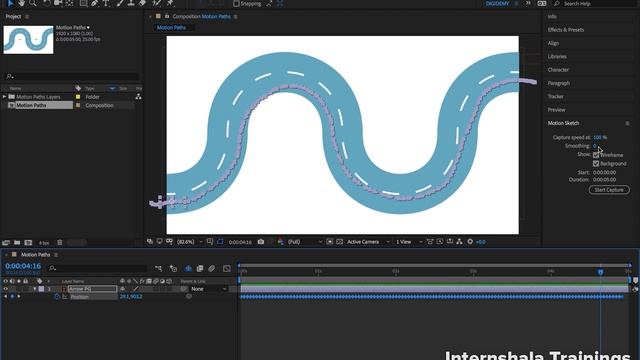Collapse layer 1 properties with twirl arrow

[35, 289]
